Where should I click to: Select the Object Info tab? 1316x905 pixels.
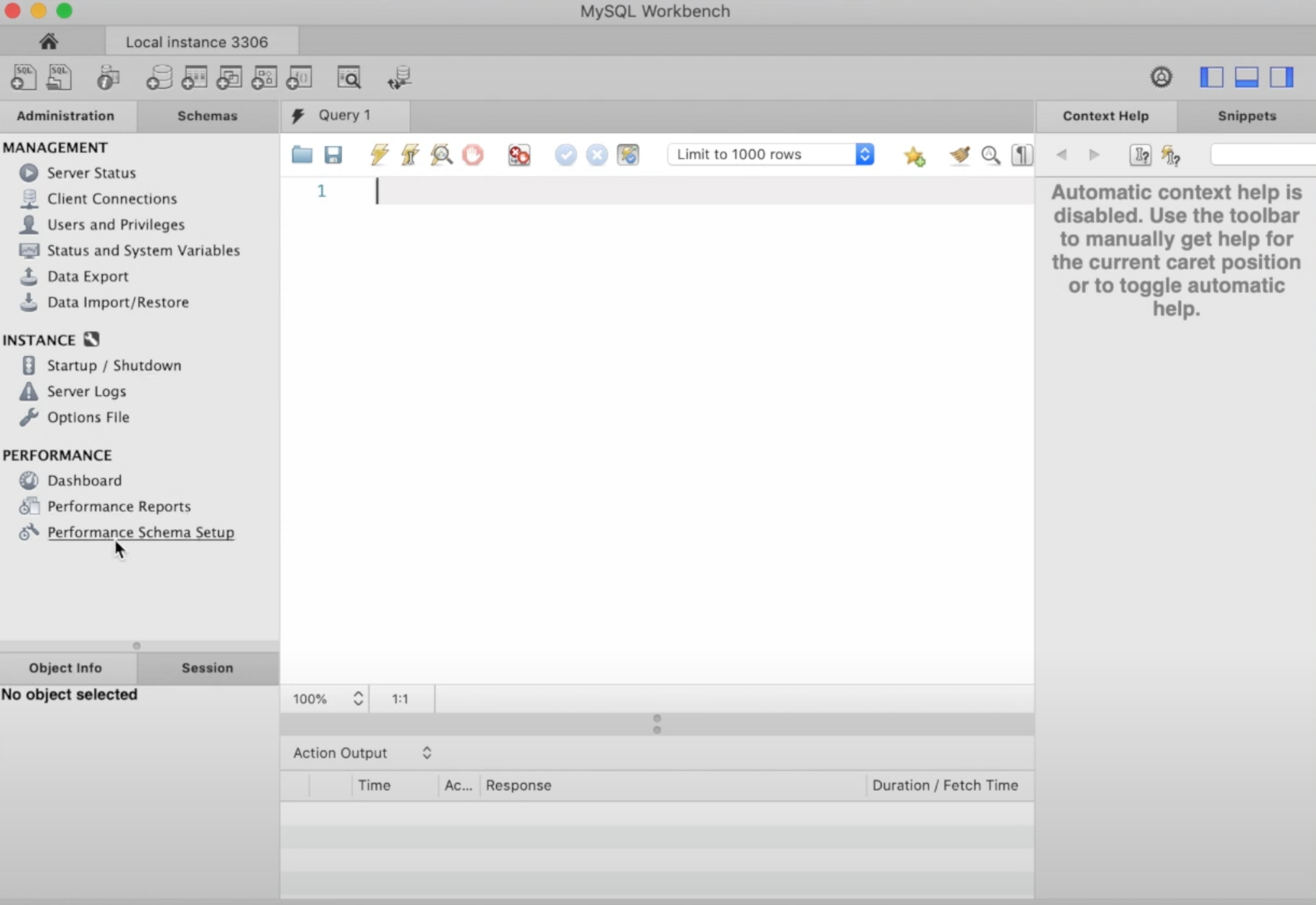tap(65, 668)
